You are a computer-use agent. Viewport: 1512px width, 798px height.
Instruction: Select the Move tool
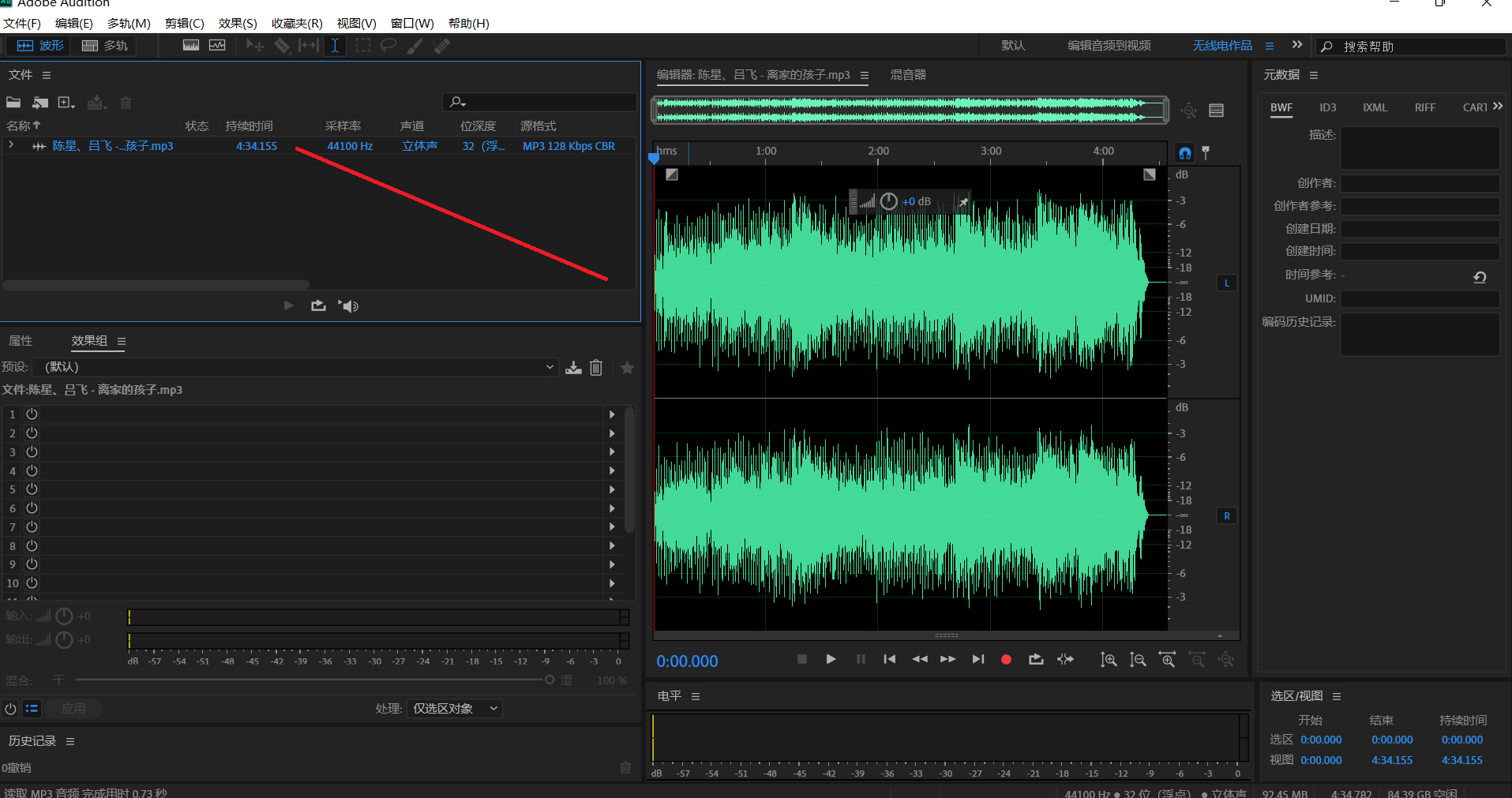tap(254, 45)
